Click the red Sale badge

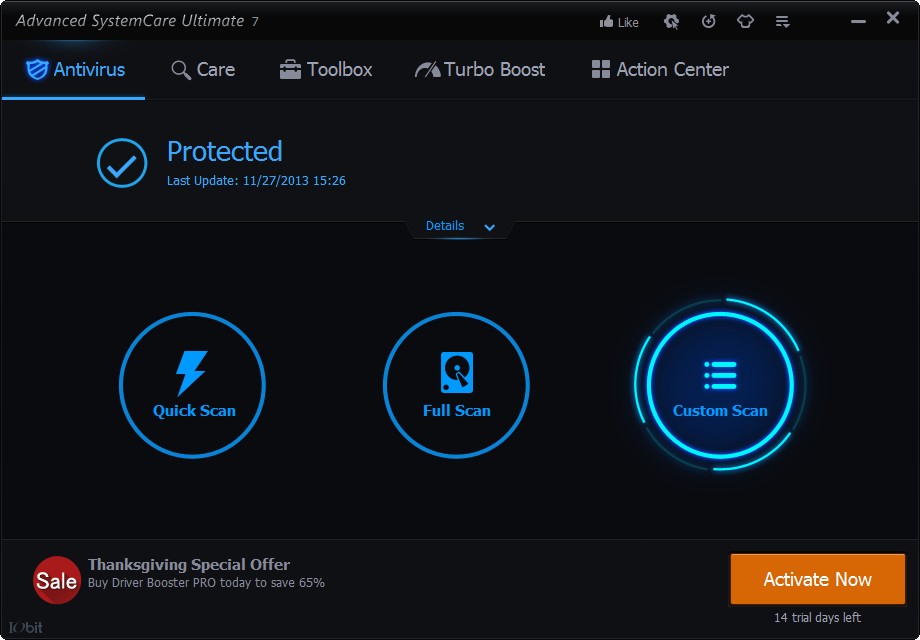56,580
